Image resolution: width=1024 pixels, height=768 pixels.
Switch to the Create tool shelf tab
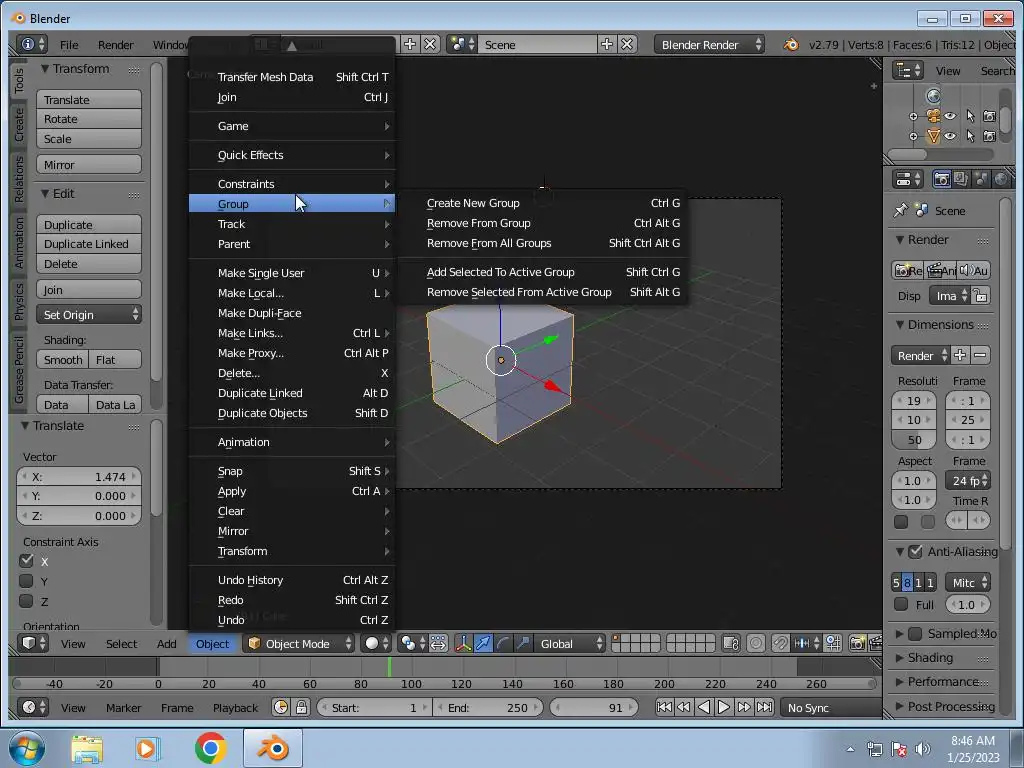point(18,124)
